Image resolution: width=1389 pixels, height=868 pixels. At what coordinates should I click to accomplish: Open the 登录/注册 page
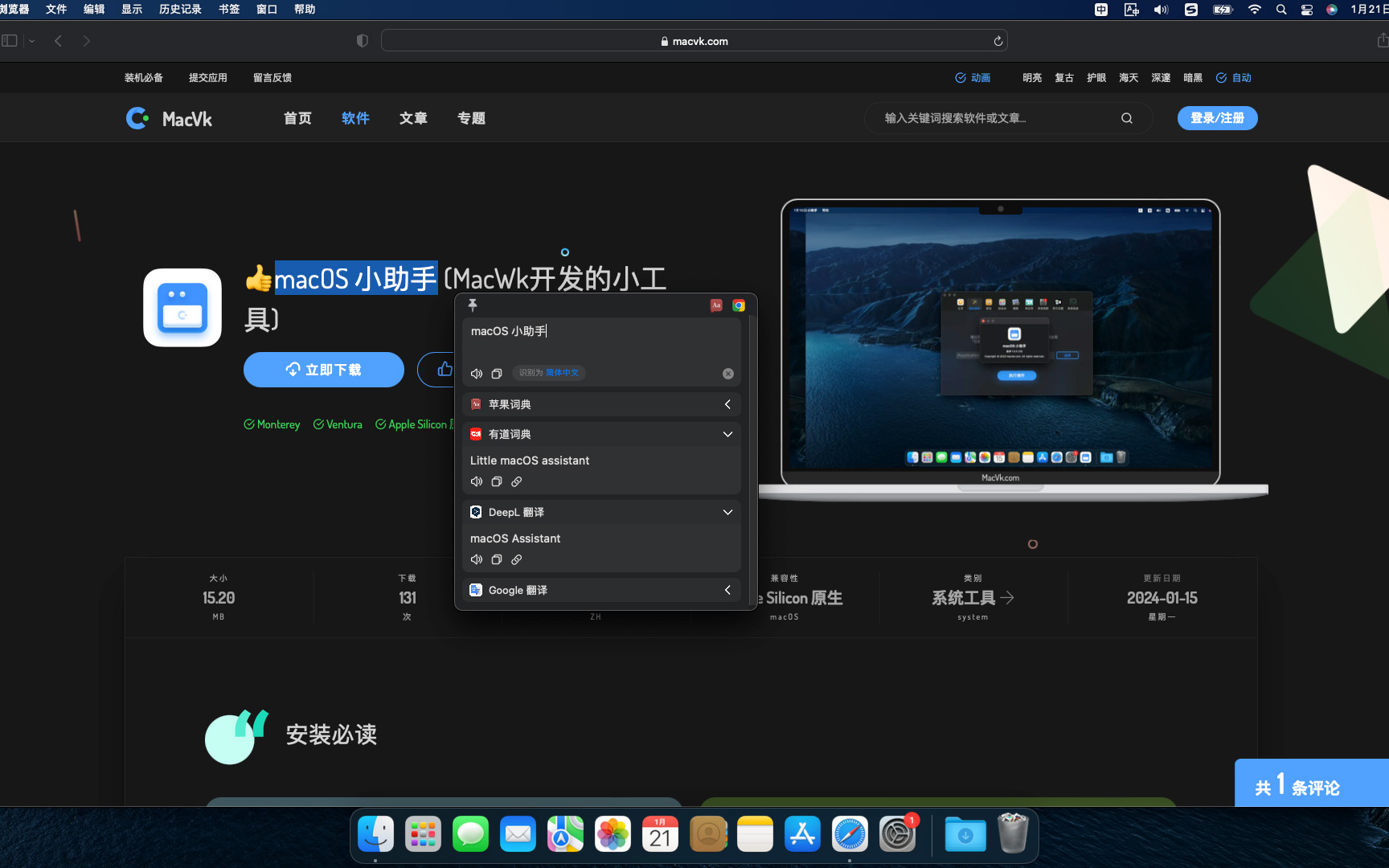pyautogui.click(x=1217, y=117)
